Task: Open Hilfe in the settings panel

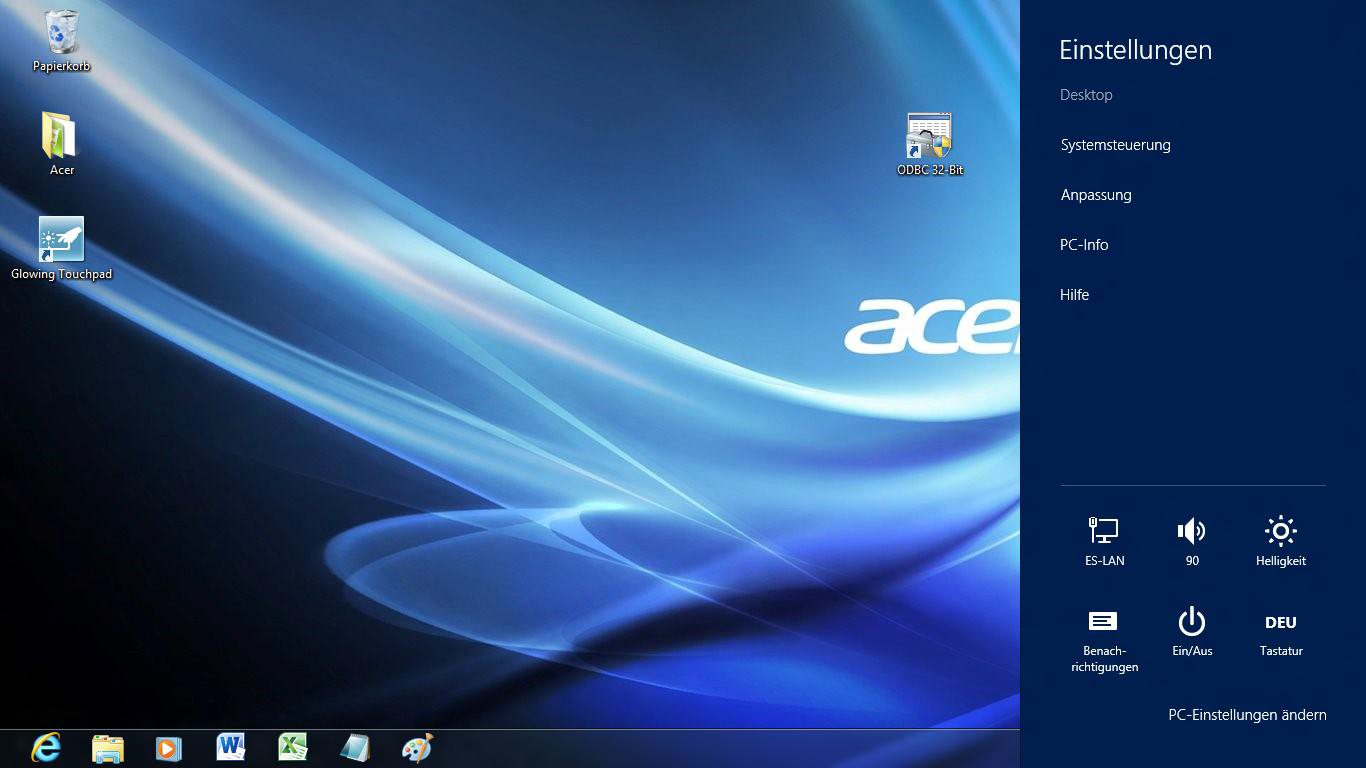Action: pos(1074,295)
